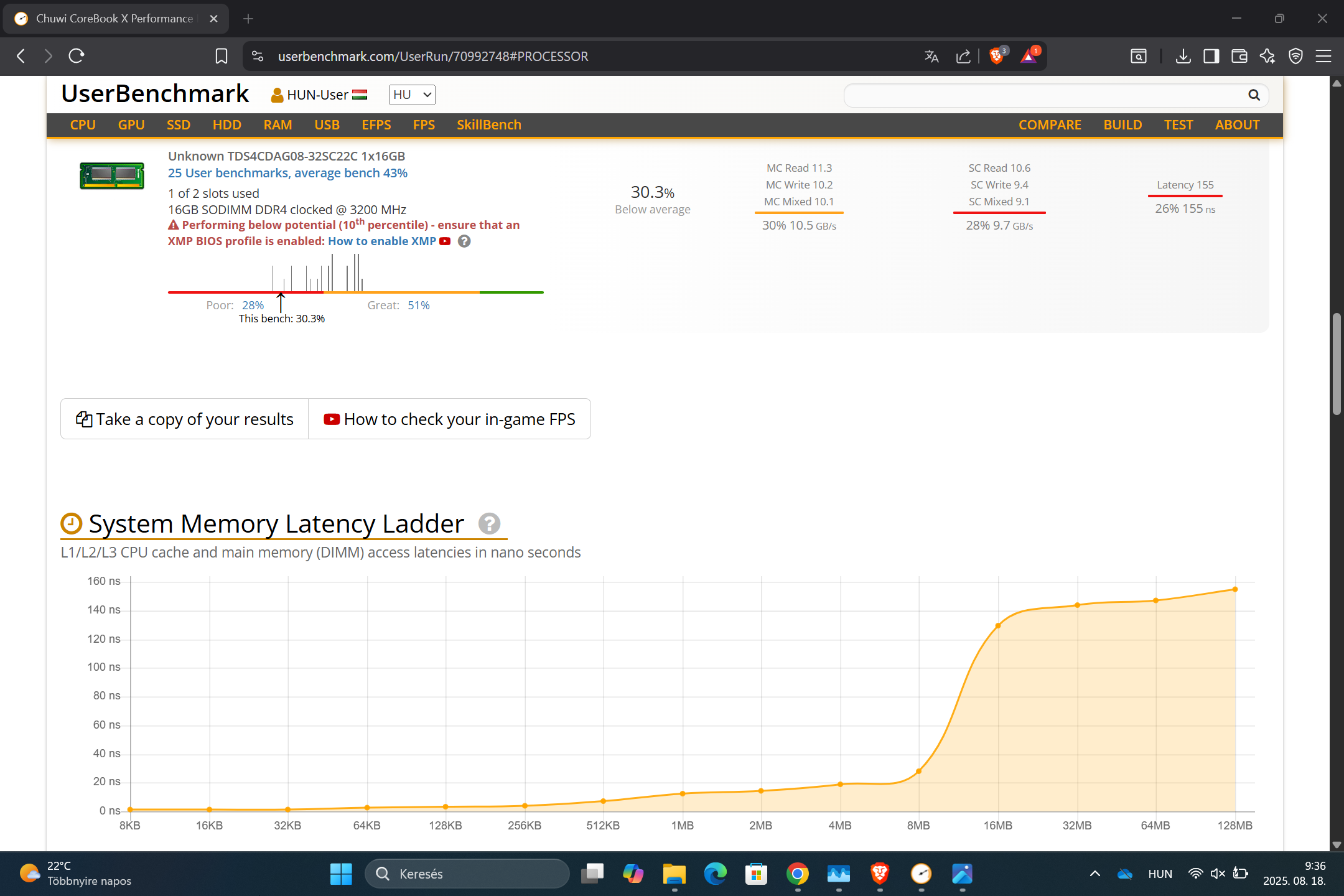
Task: Open the SSD menu
Action: [179, 125]
